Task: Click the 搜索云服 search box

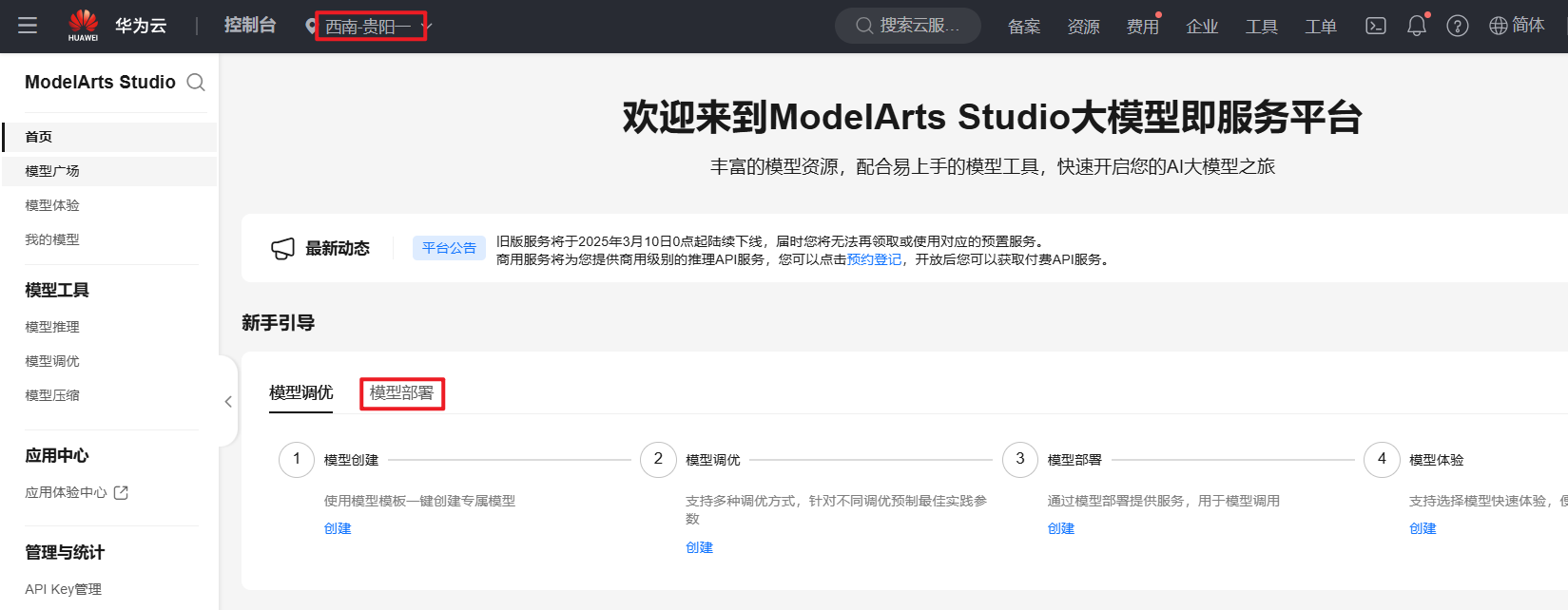Action: coord(908,26)
